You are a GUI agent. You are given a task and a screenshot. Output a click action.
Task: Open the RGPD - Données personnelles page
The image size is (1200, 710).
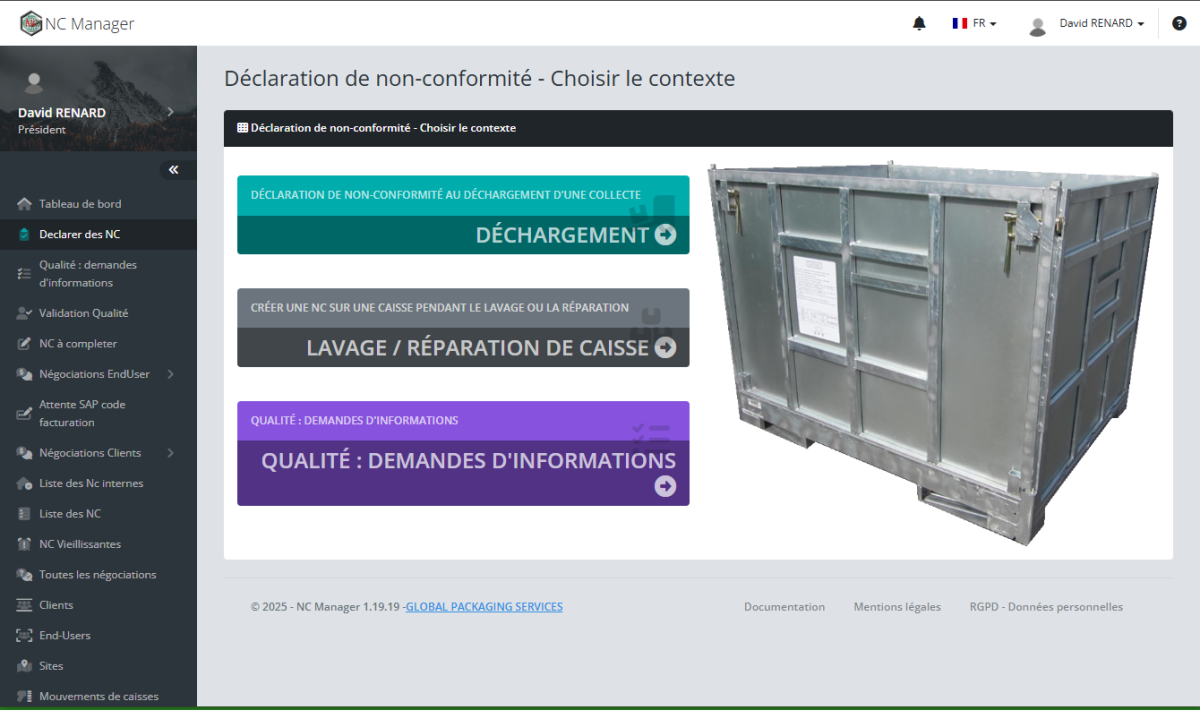(1045, 606)
